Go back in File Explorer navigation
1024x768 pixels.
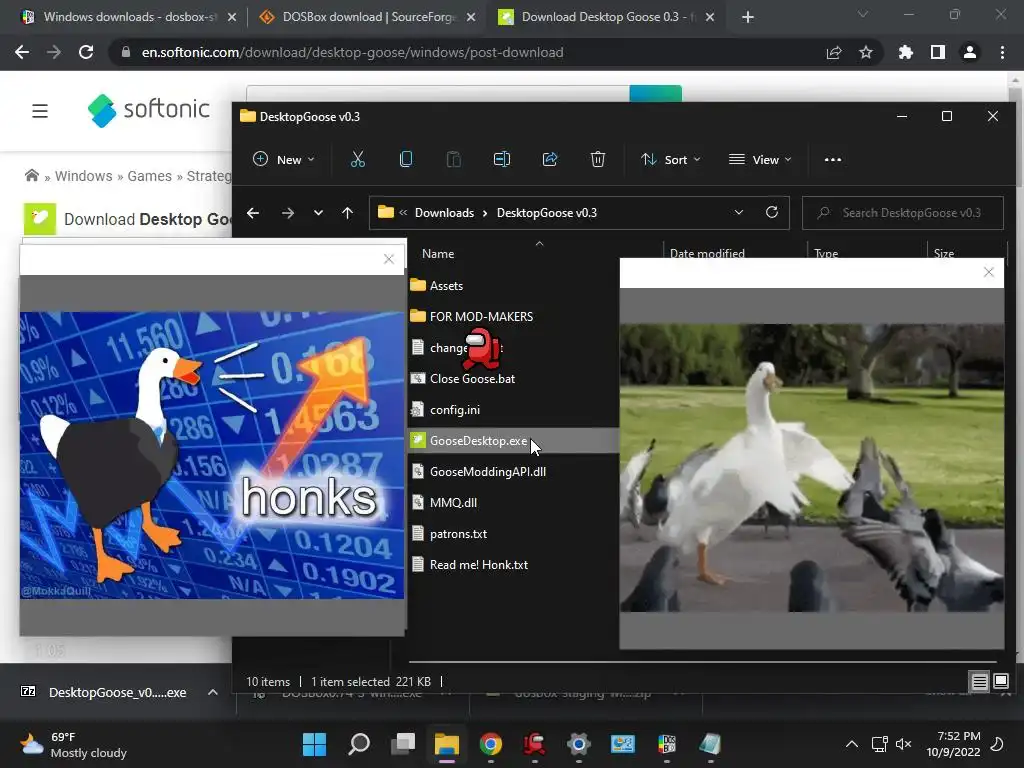[253, 213]
